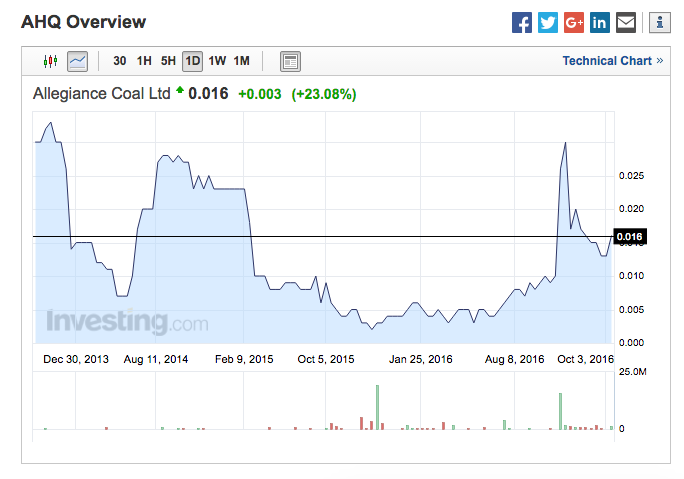Click the Dec 30, 2013 axis label
The height and width of the screenshot is (479, 684).
[x=76, y=359]
